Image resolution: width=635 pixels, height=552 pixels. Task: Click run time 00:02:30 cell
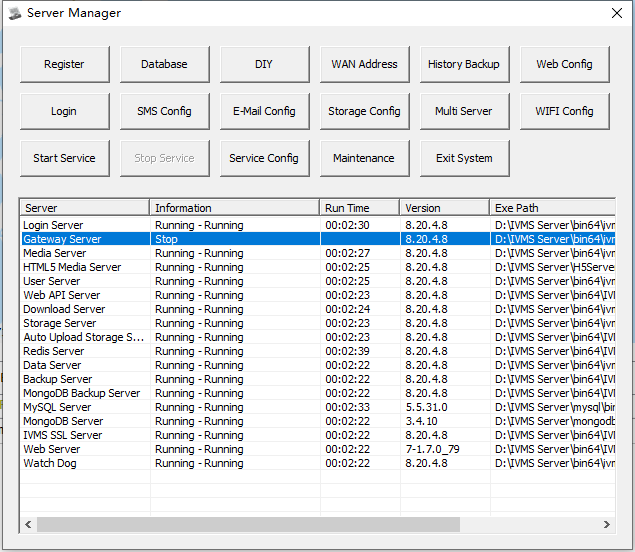[347, 225]
